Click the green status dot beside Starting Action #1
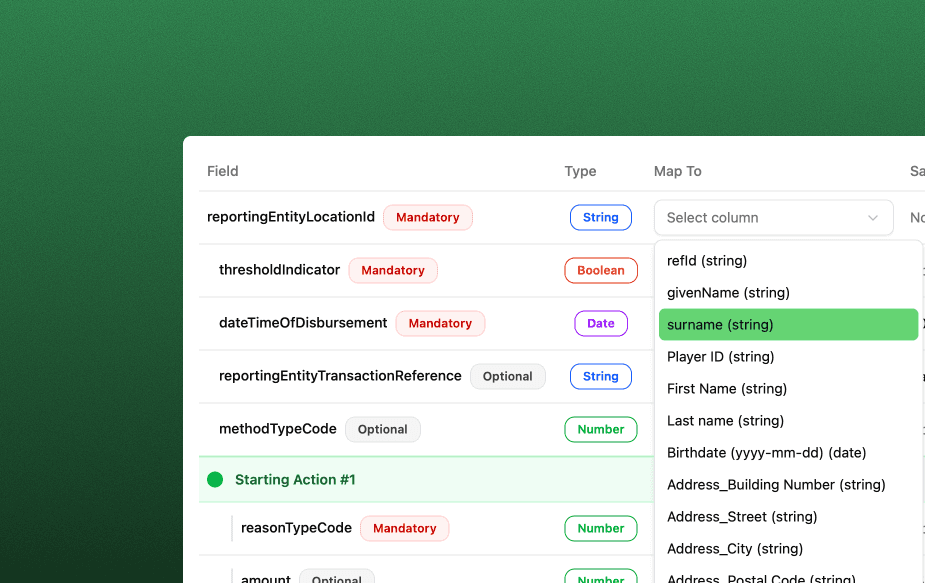 point(214,479)
